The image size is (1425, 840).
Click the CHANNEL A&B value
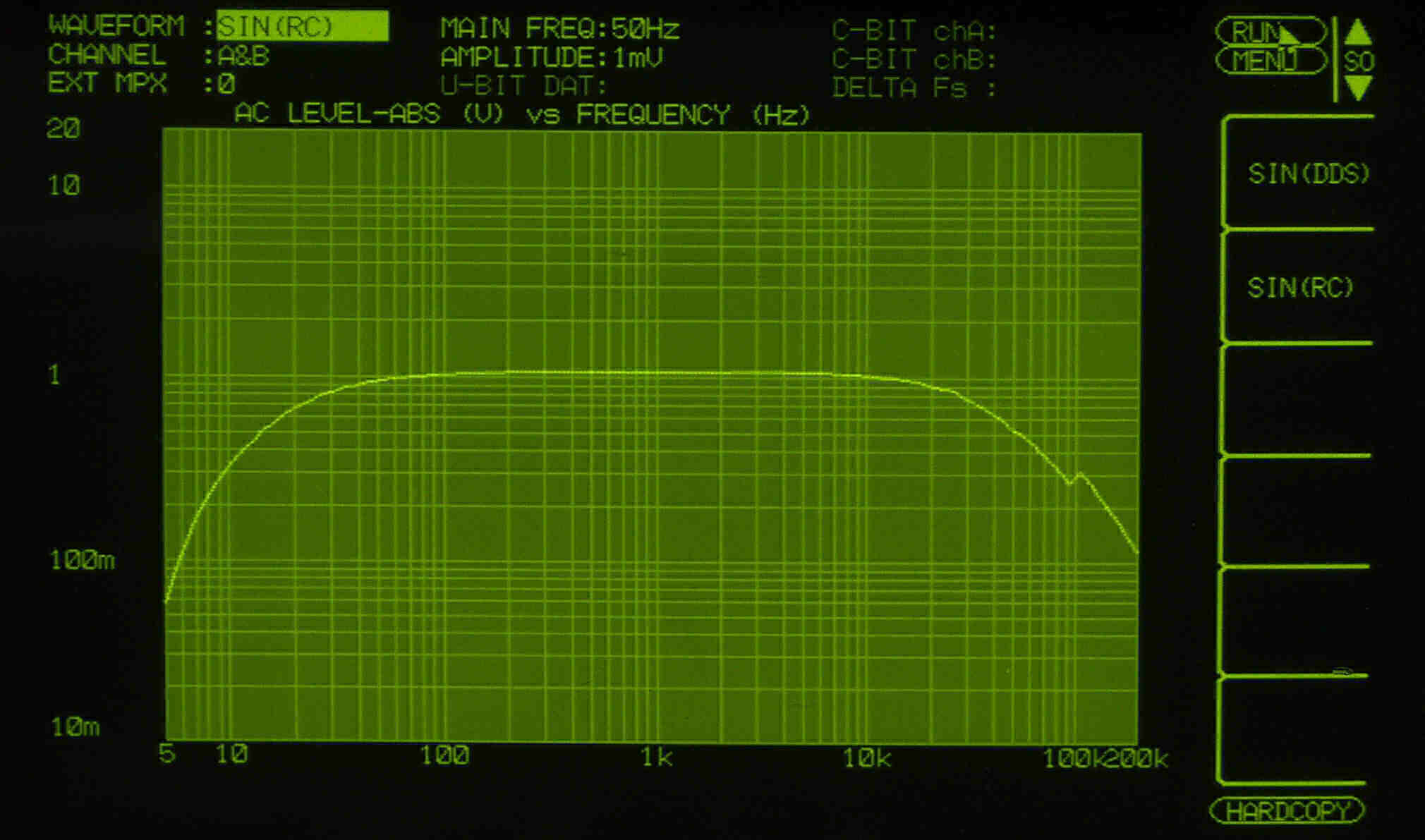point(243,56)
